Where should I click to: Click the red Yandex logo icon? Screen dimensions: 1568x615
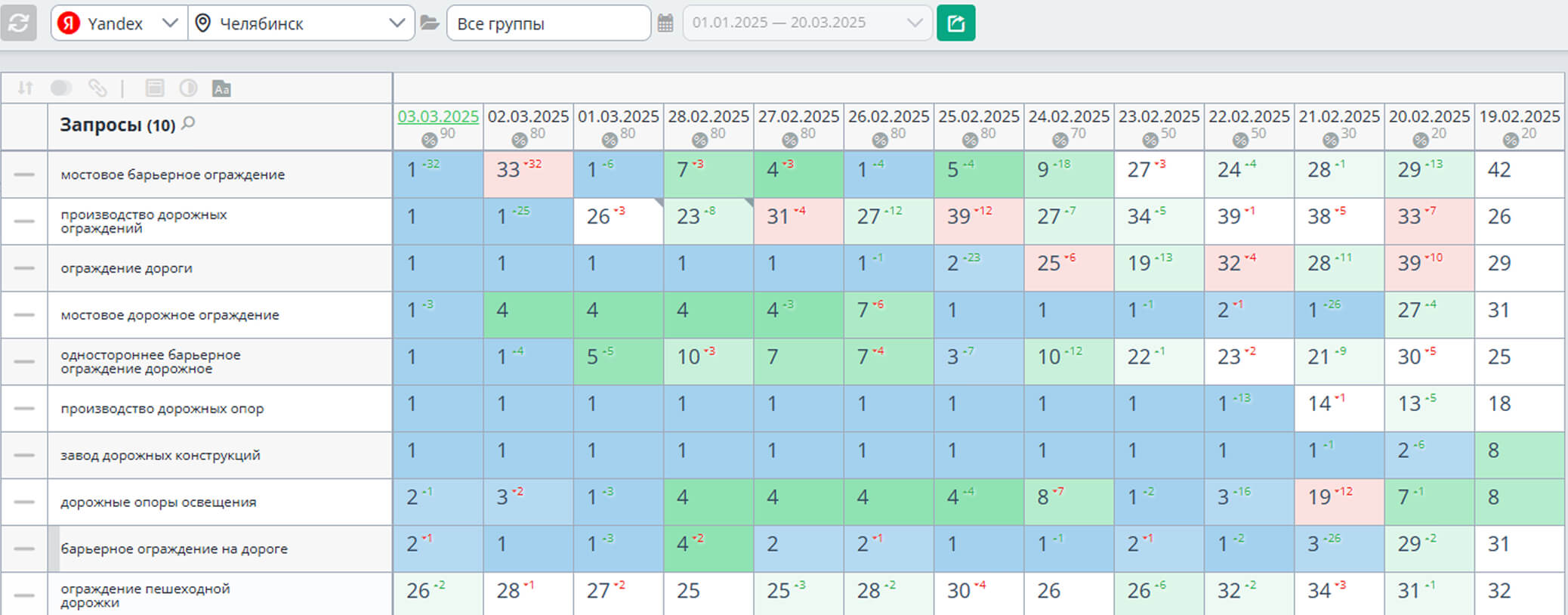tap(69, 23)
